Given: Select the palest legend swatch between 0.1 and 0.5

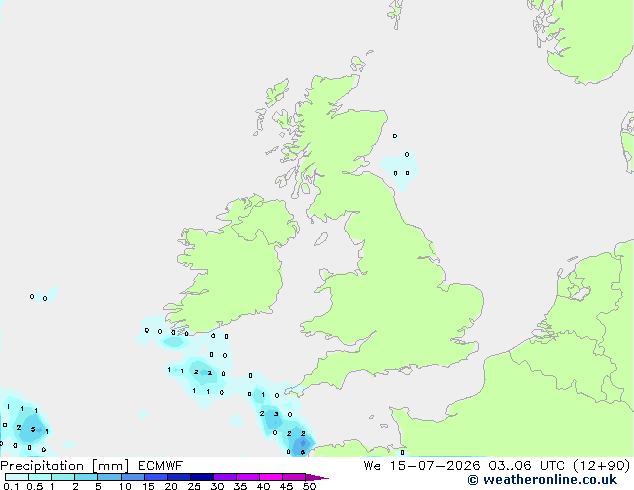Looking at the screenshot, I should 17,477.
